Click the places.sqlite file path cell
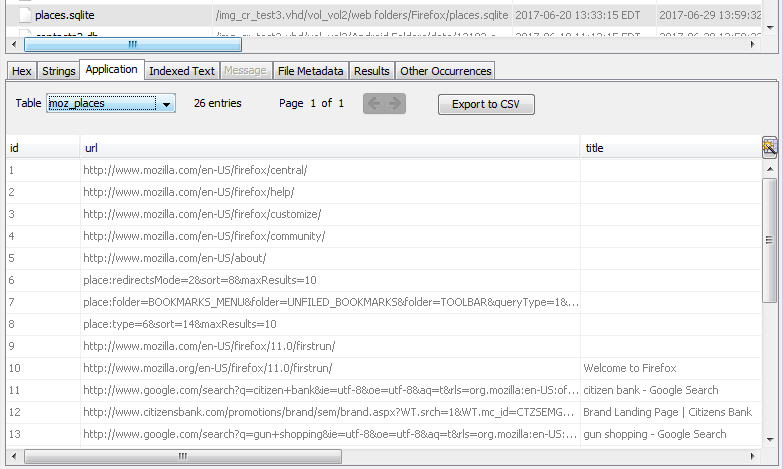This screenshot has width=783, height=469. click(x=362, y=15)
